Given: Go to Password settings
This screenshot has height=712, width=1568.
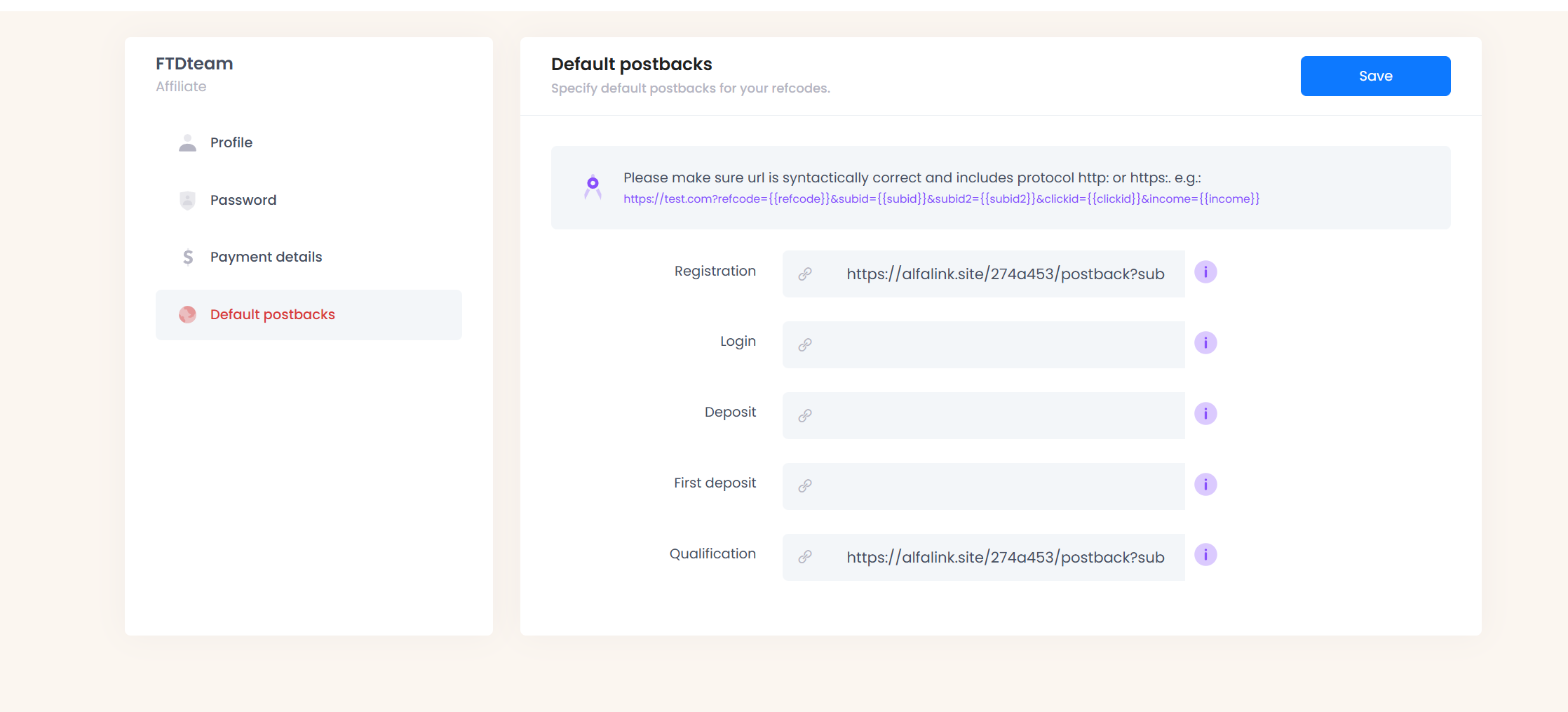Looking at the screenshot, I should (x=243, y=201).
